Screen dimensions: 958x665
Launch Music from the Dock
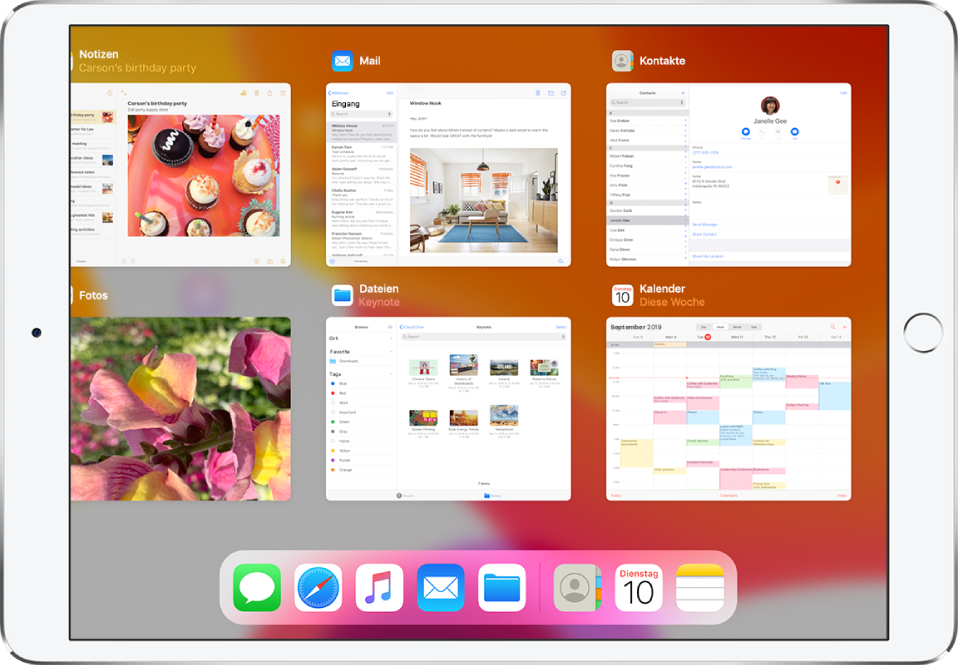(379, 586)
